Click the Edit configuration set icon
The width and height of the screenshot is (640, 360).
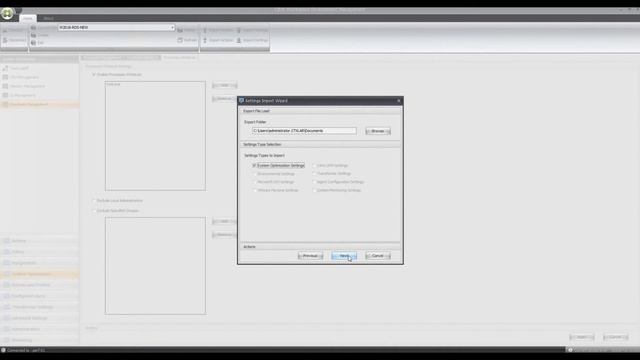(33, 42)
